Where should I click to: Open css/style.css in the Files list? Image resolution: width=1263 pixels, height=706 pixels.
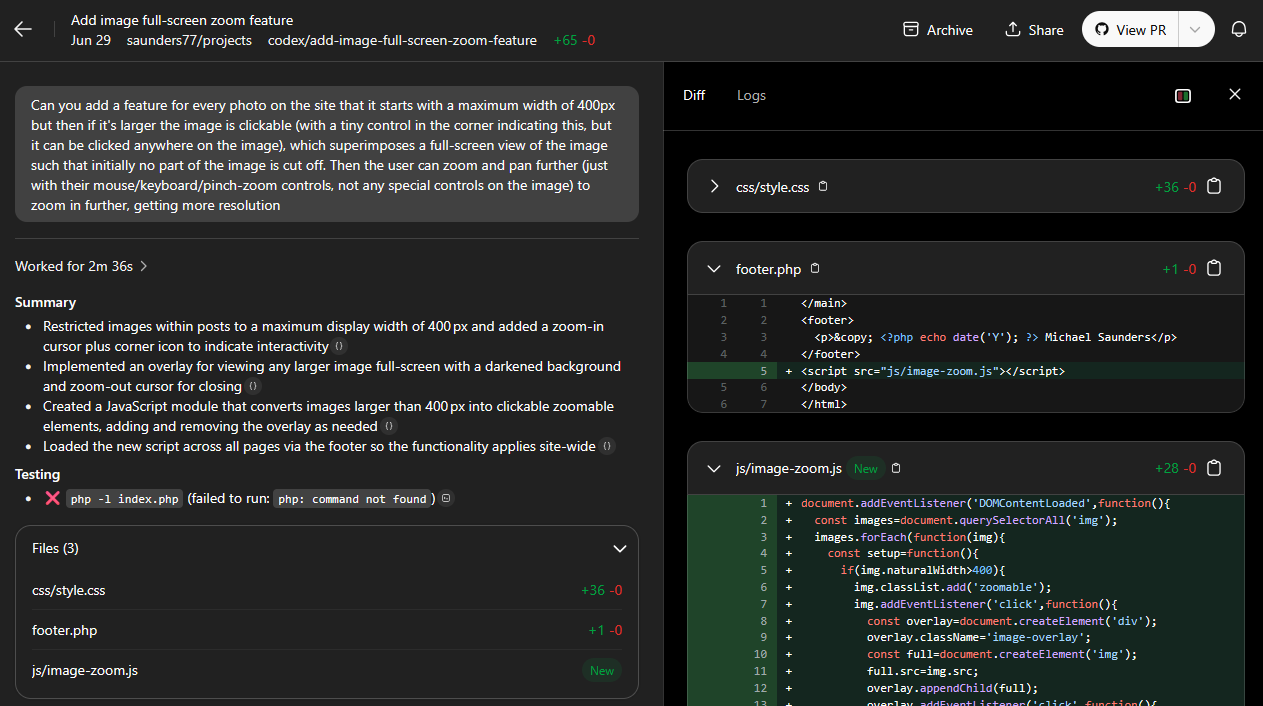[327, 590]
